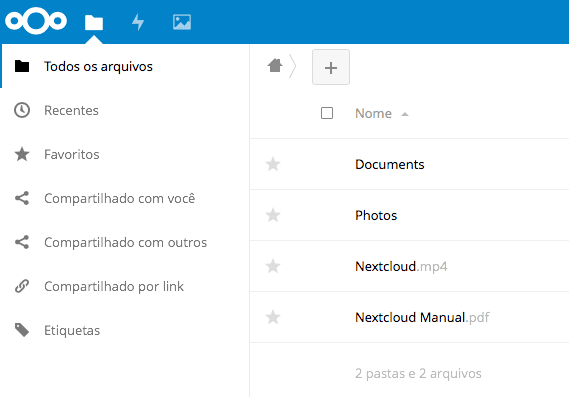569x397 pixels.
Task: Select Compartilhado com outros
Action: tap(125, 242)
